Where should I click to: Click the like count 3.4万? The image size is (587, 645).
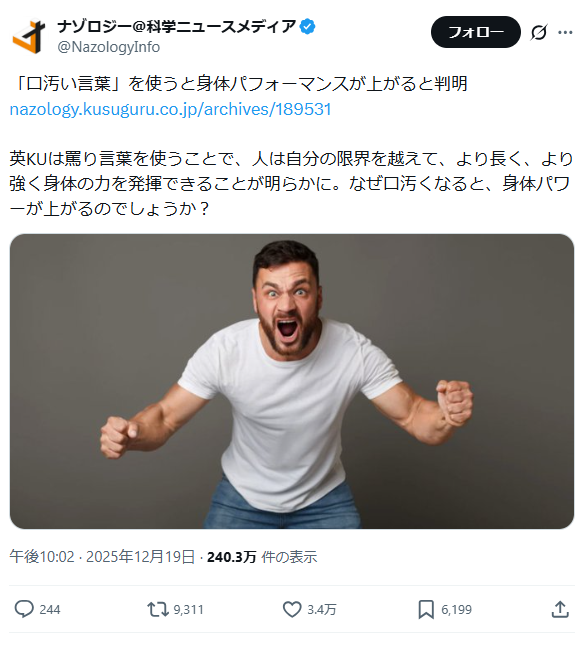[322, 610]
